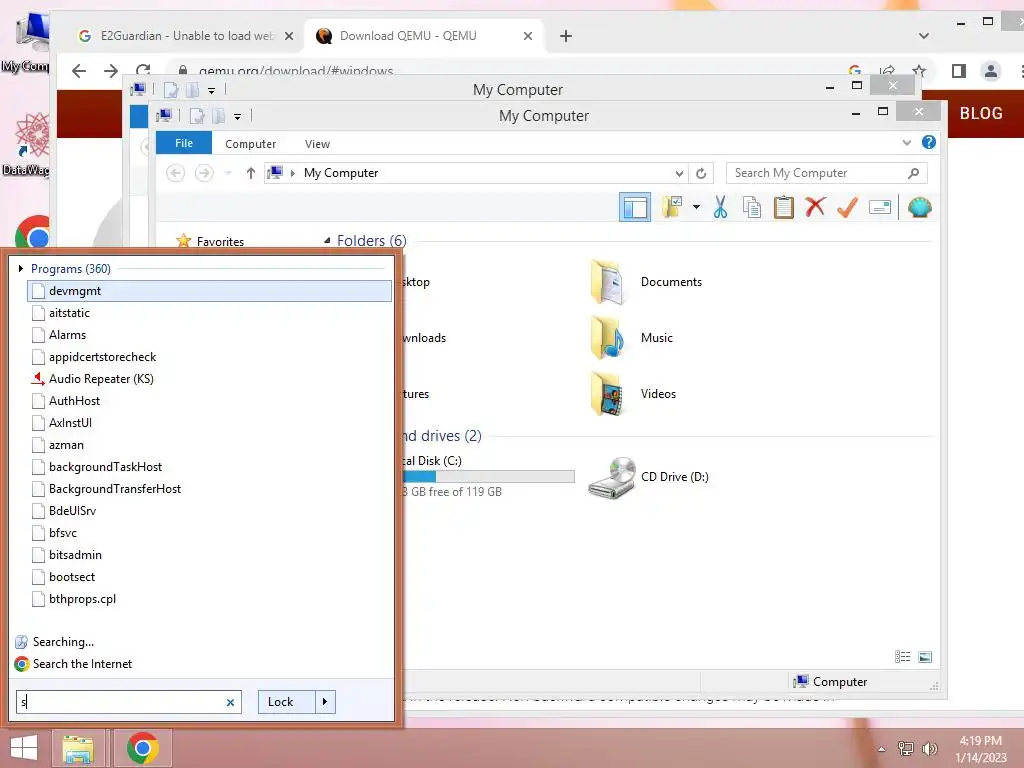Collapse the Folders (6) group
Screen dimensions: 1024x768
point(327,241)
